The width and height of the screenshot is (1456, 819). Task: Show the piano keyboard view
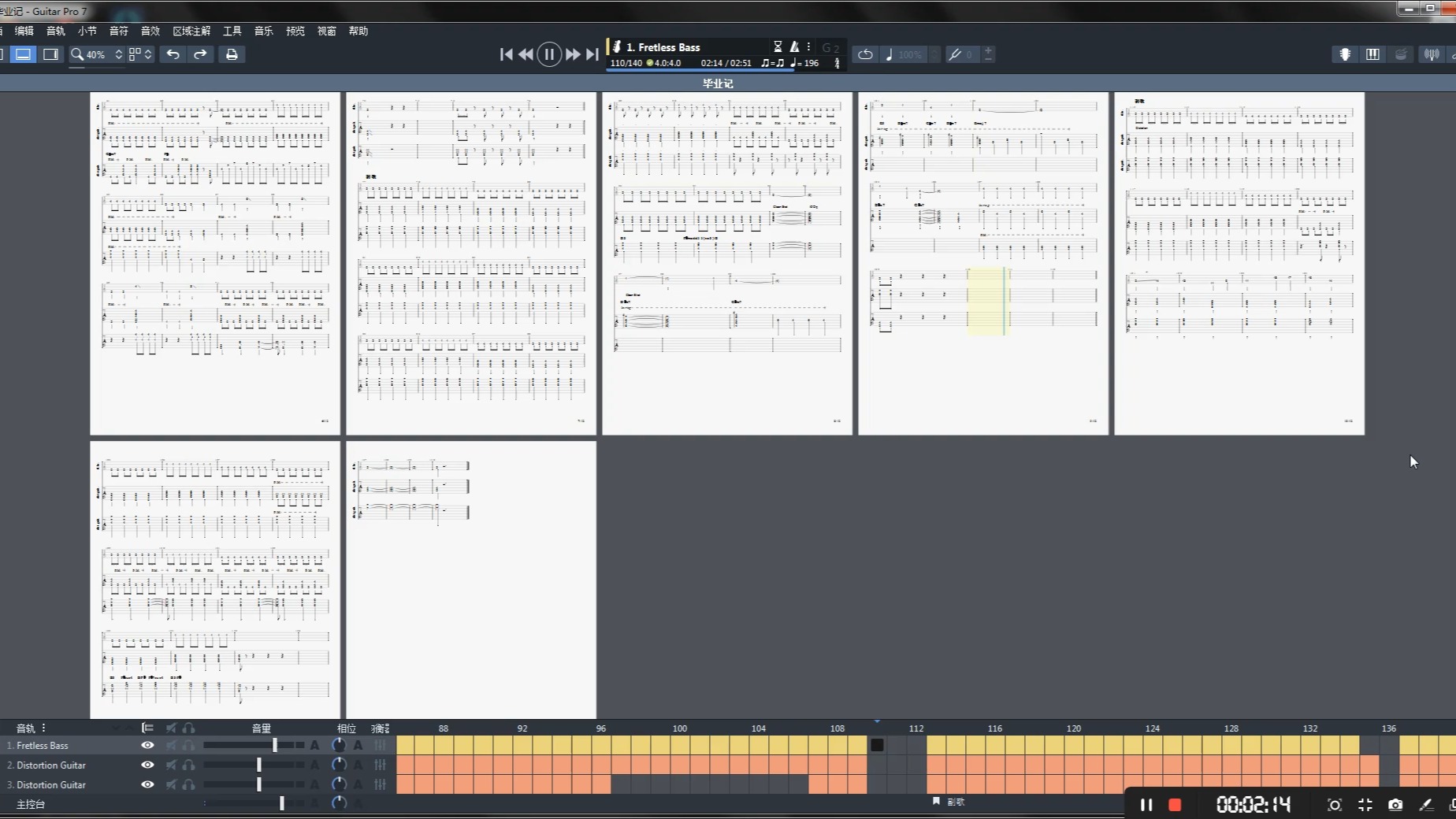[1372, 54]
